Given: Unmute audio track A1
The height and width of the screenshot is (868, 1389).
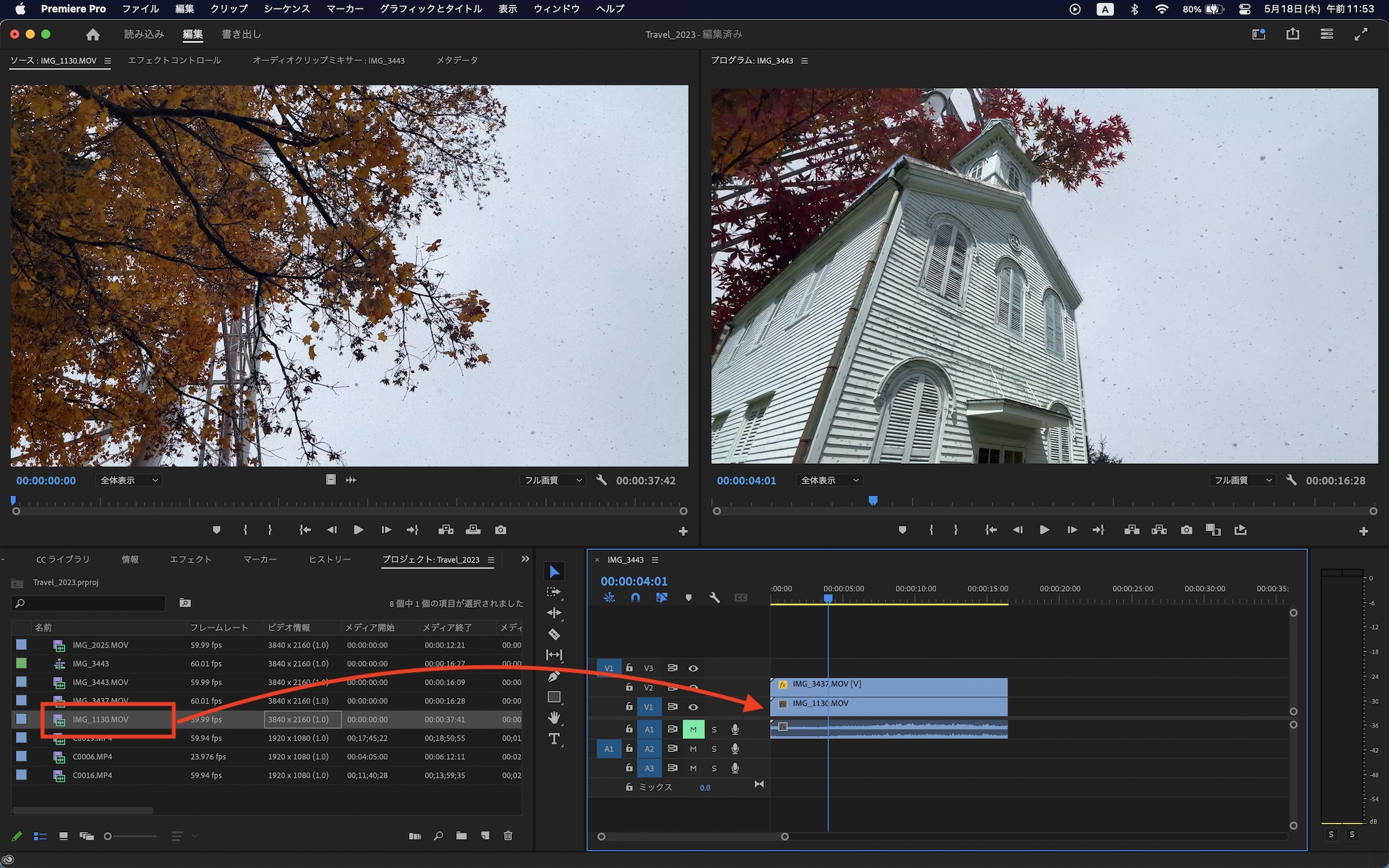Looking at the screenshot, I should [693, 729].
